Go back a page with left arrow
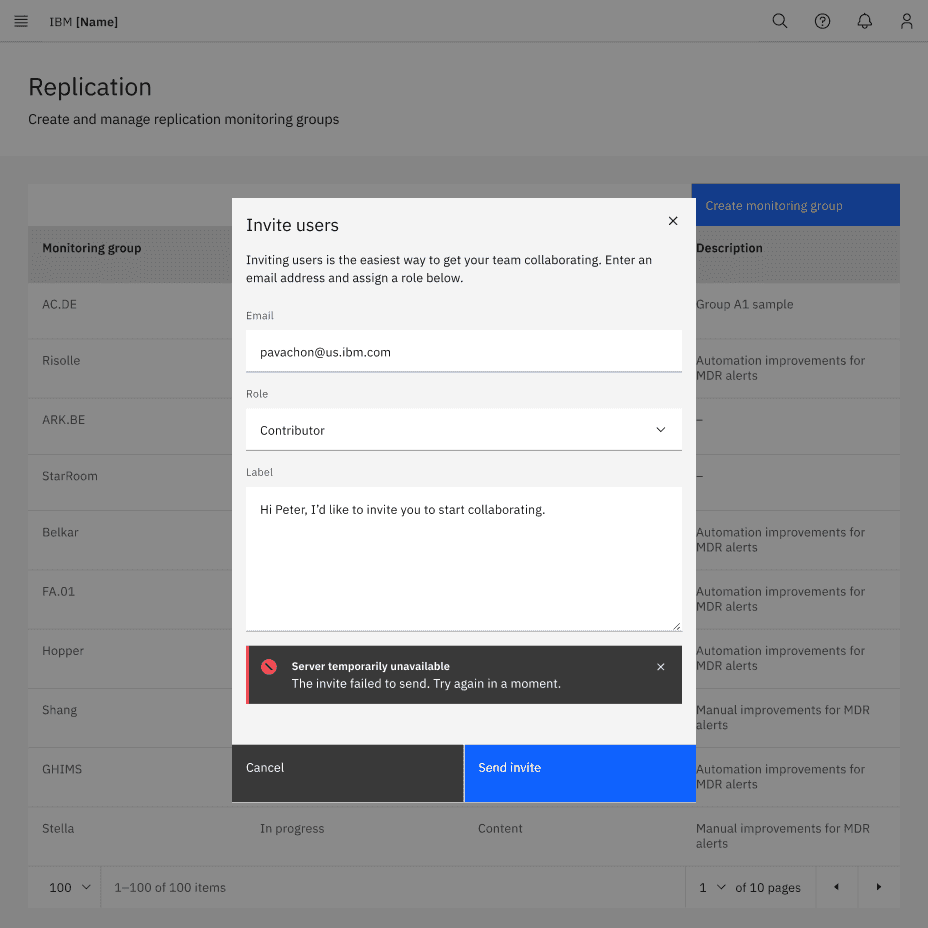This screenshot has width=928, height=928. click(837, 887)
